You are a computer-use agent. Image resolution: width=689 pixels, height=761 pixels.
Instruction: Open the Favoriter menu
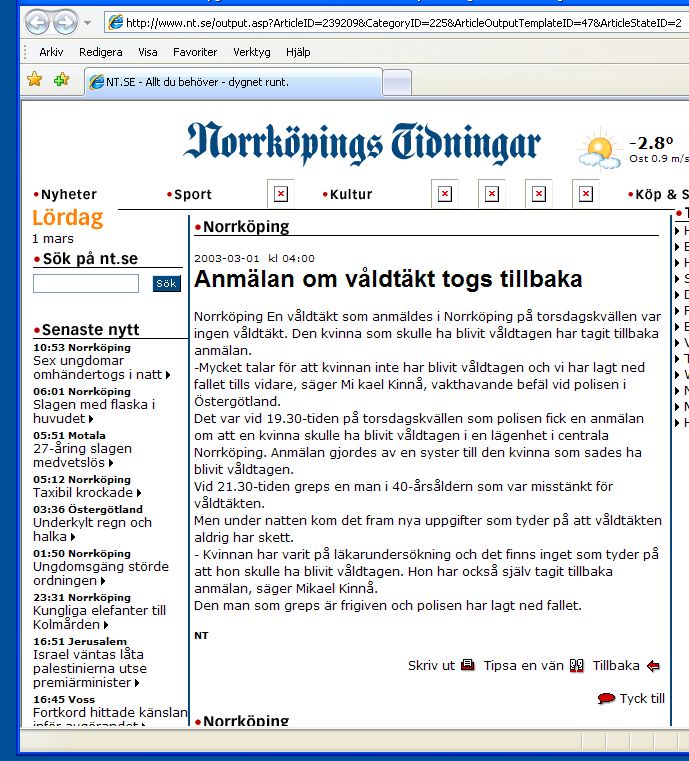coord(195,52)
